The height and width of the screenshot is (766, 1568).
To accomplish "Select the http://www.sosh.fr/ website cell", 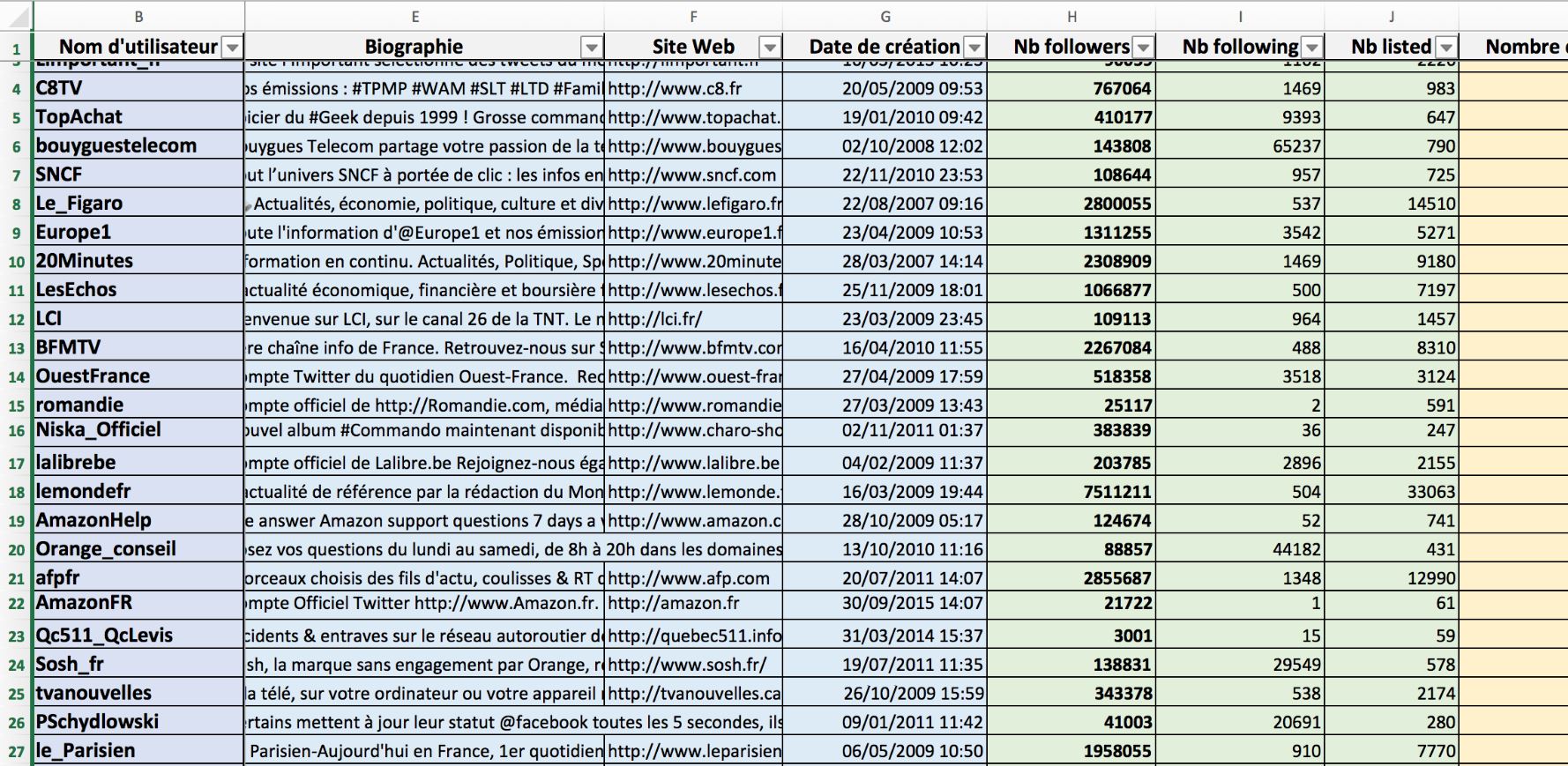I will 693,665.
